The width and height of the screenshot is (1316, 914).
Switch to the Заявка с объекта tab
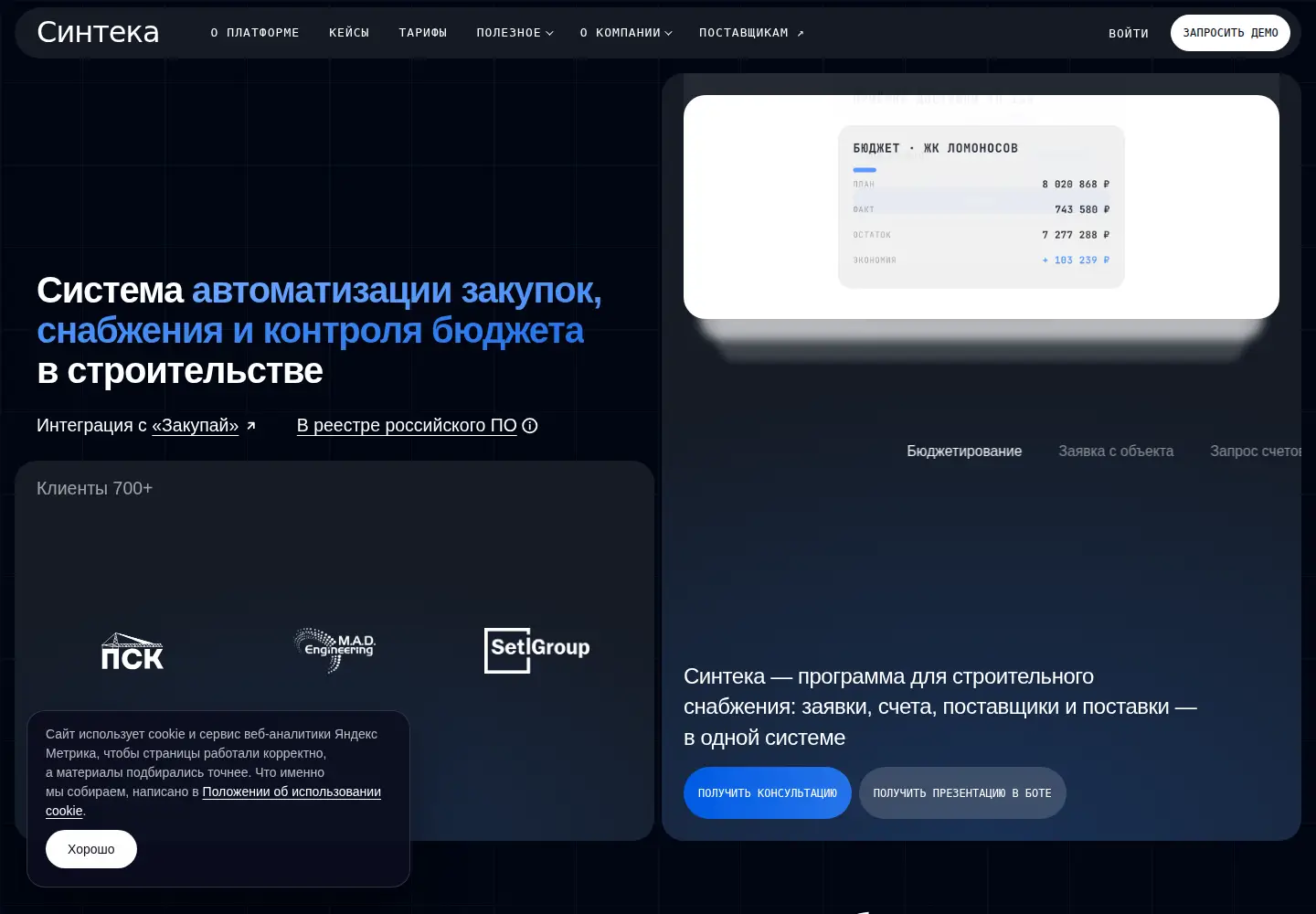pos(1116,451)
